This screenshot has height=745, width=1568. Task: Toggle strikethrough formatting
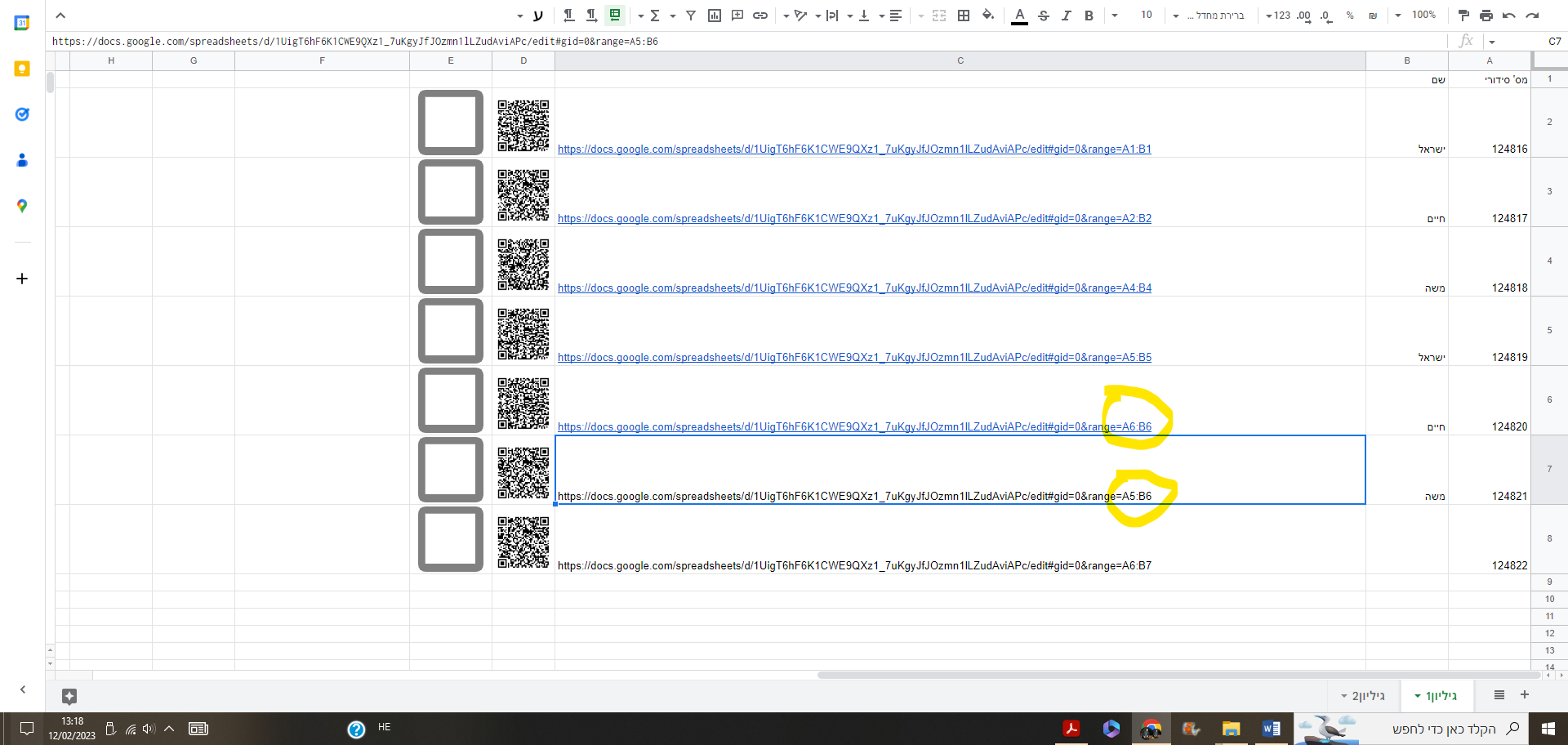[x=1043, y=16]
